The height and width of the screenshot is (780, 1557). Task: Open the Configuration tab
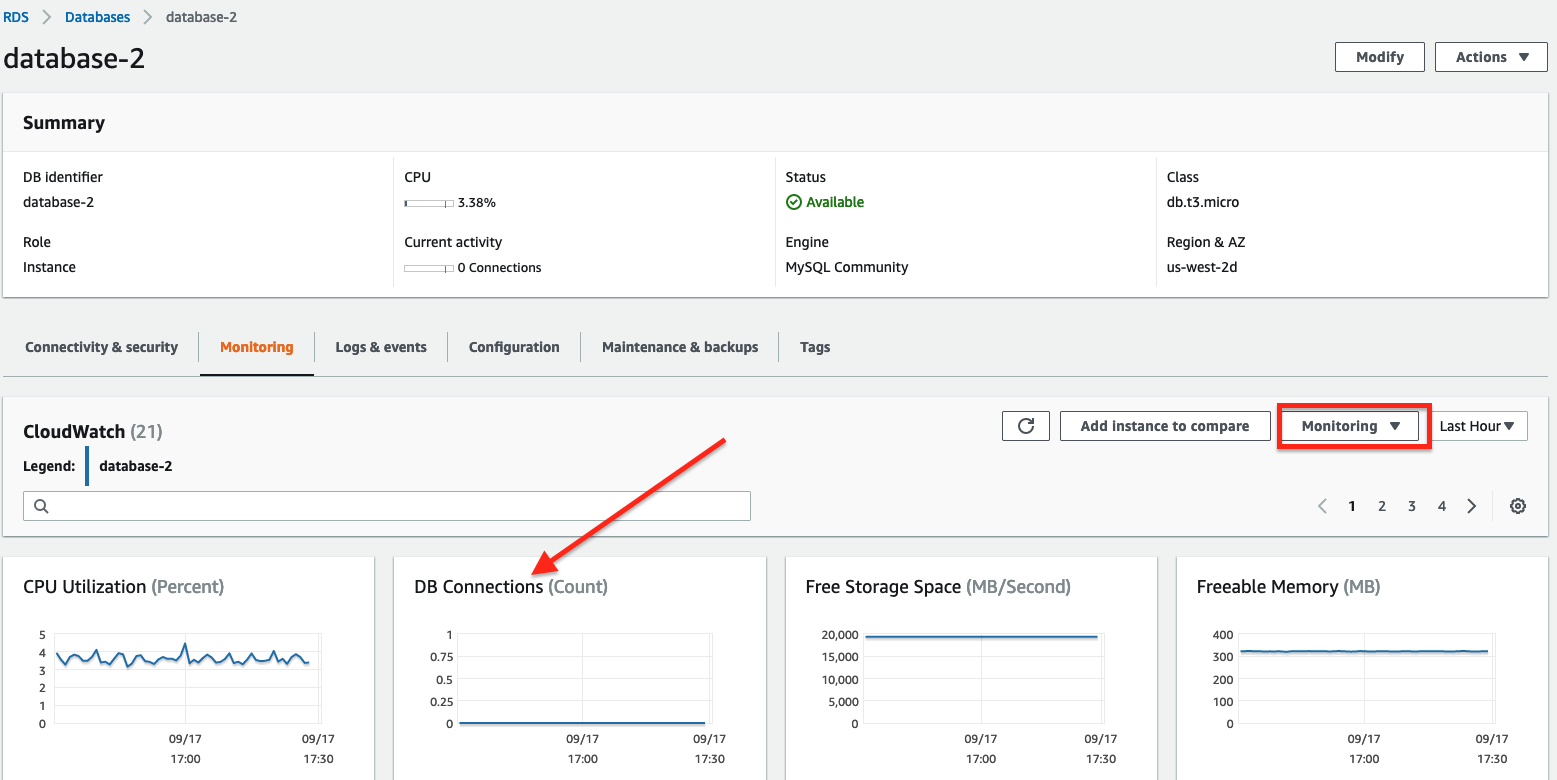(513, 347)
